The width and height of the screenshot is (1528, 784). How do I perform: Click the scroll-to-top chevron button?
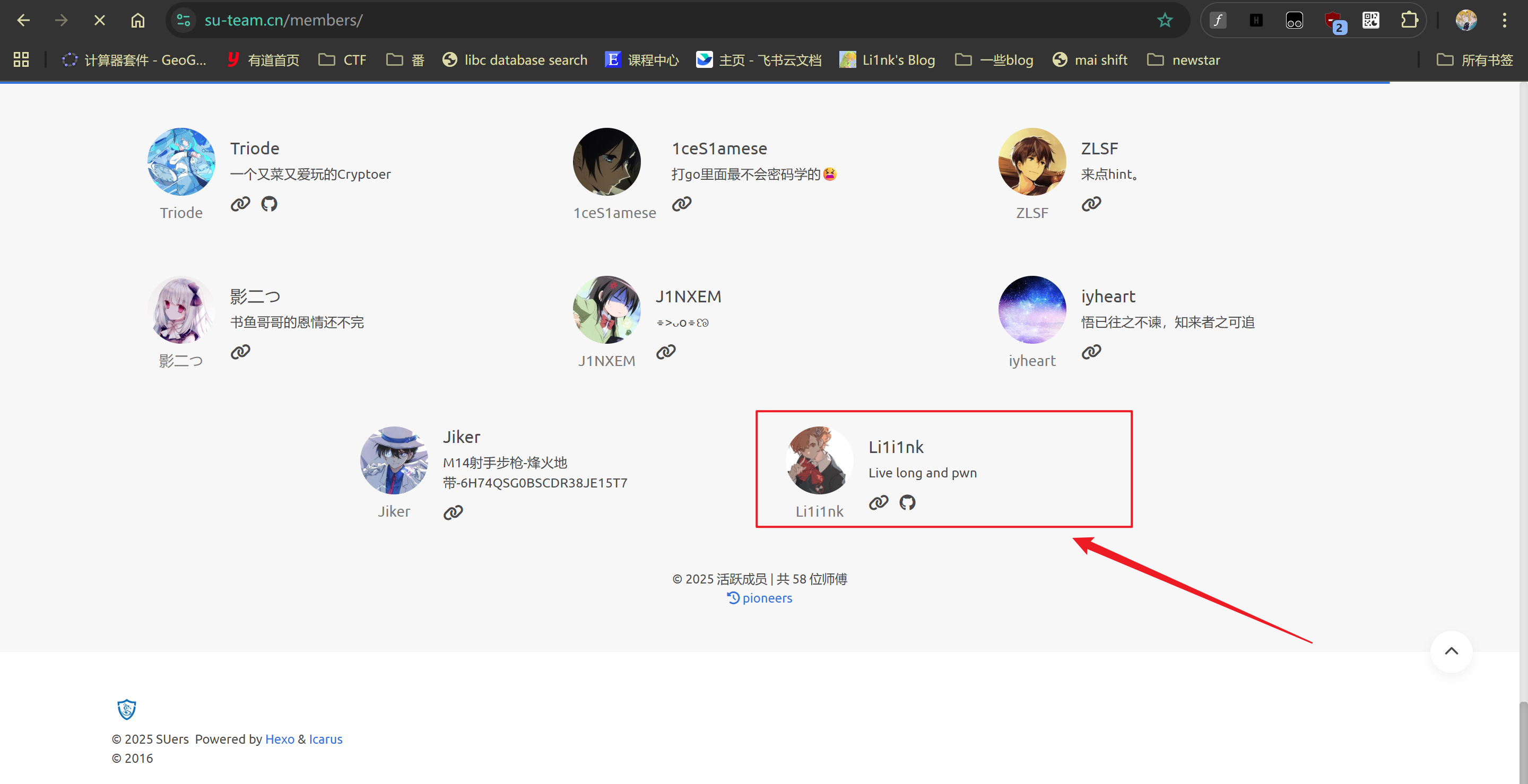tap(1451, 651)
